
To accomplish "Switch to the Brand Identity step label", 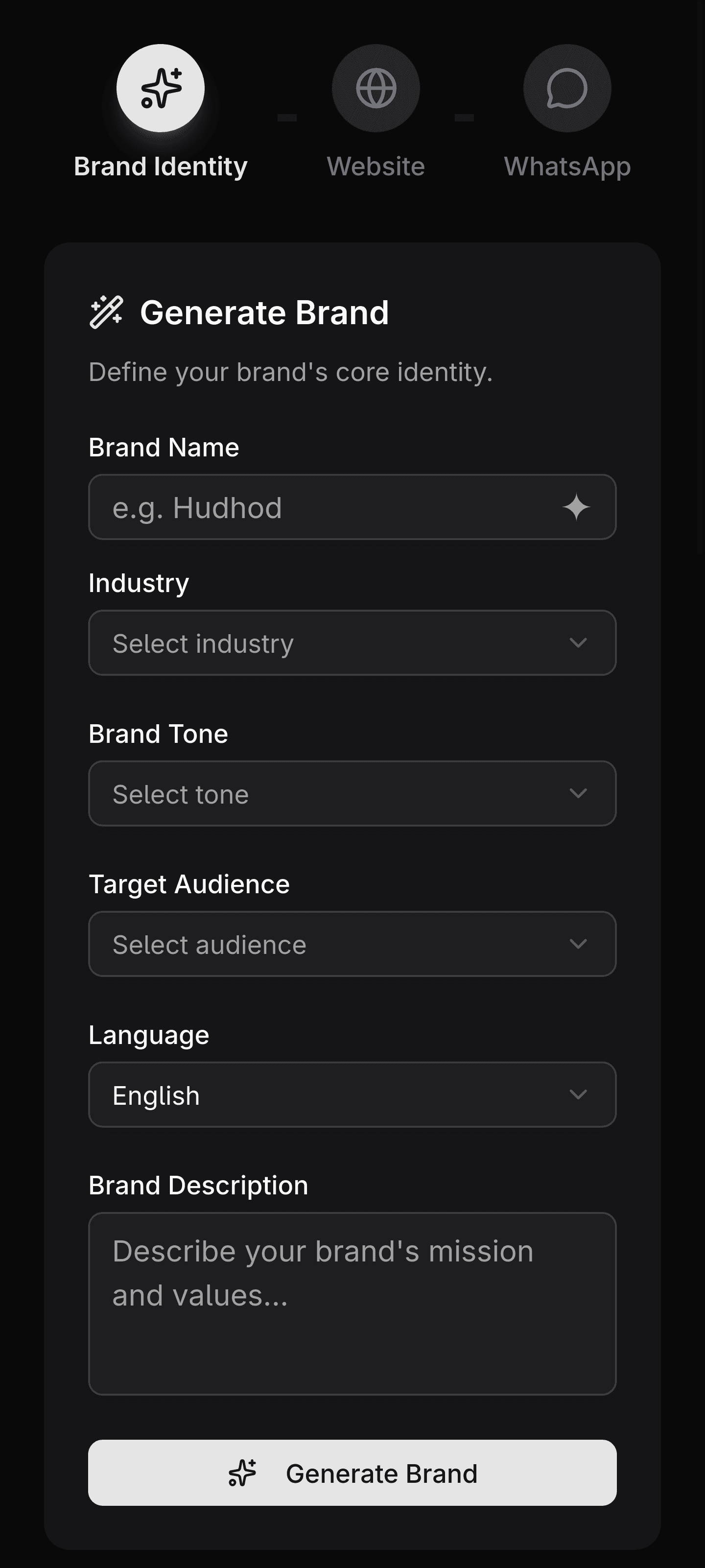I will 161,166.
